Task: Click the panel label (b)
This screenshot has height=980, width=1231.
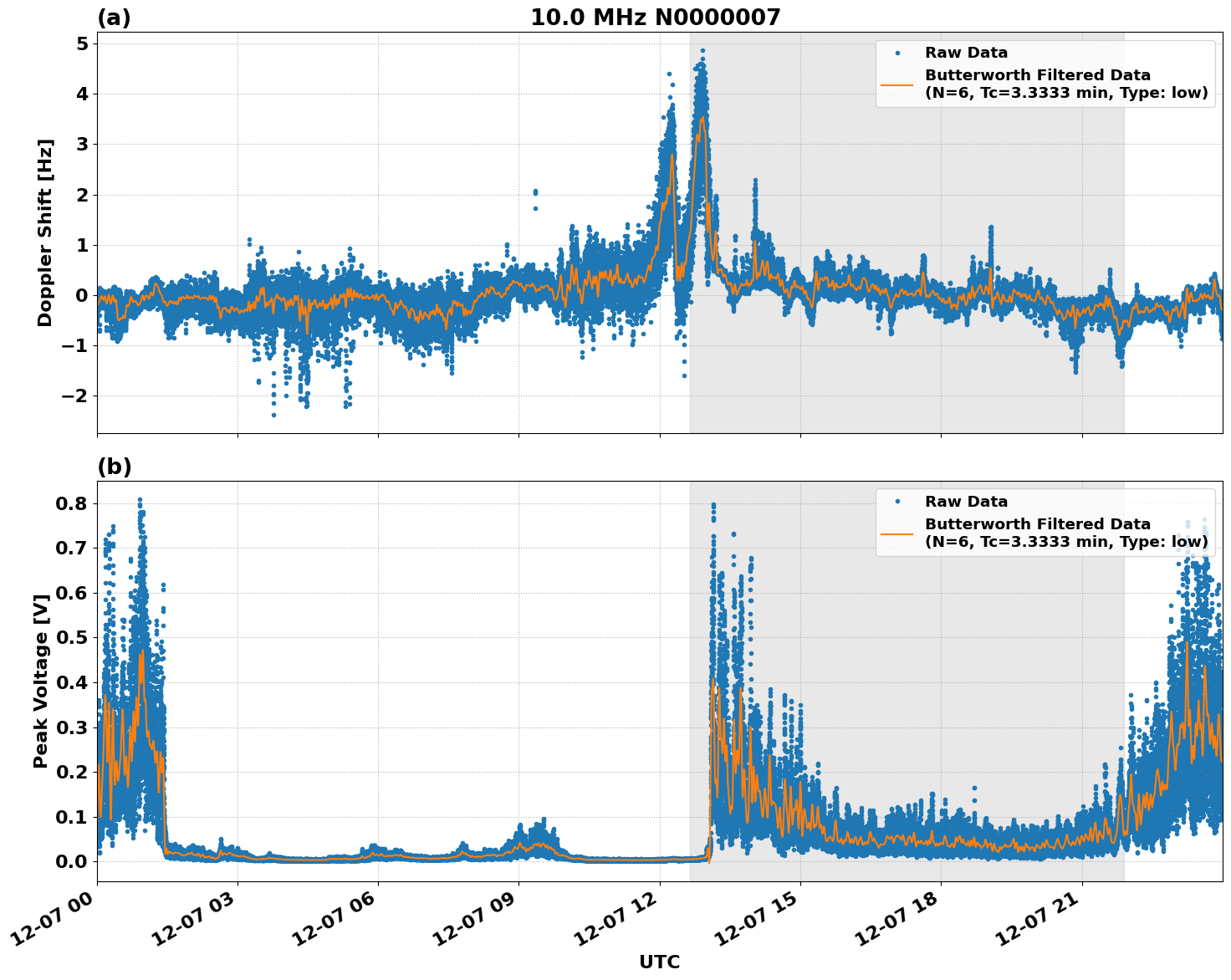Action: coord(115,466)
